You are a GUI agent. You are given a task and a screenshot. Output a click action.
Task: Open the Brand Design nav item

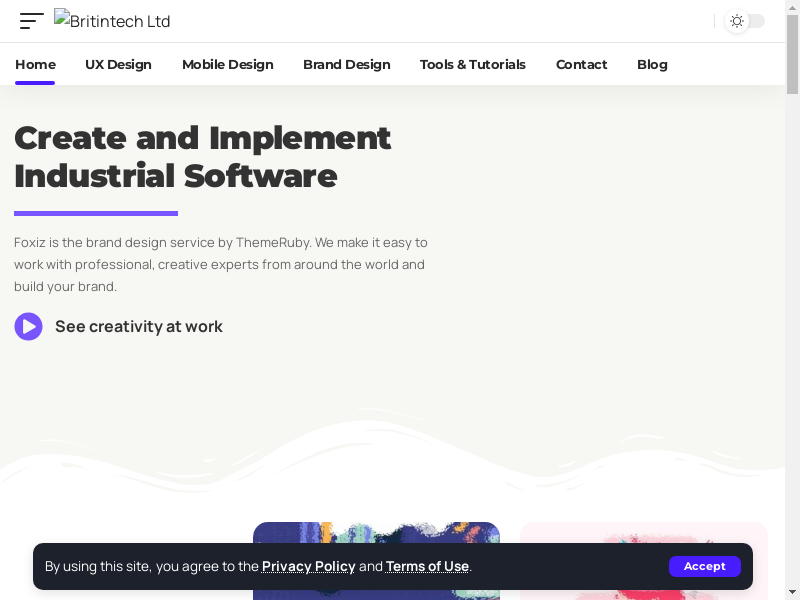point(346,64)
